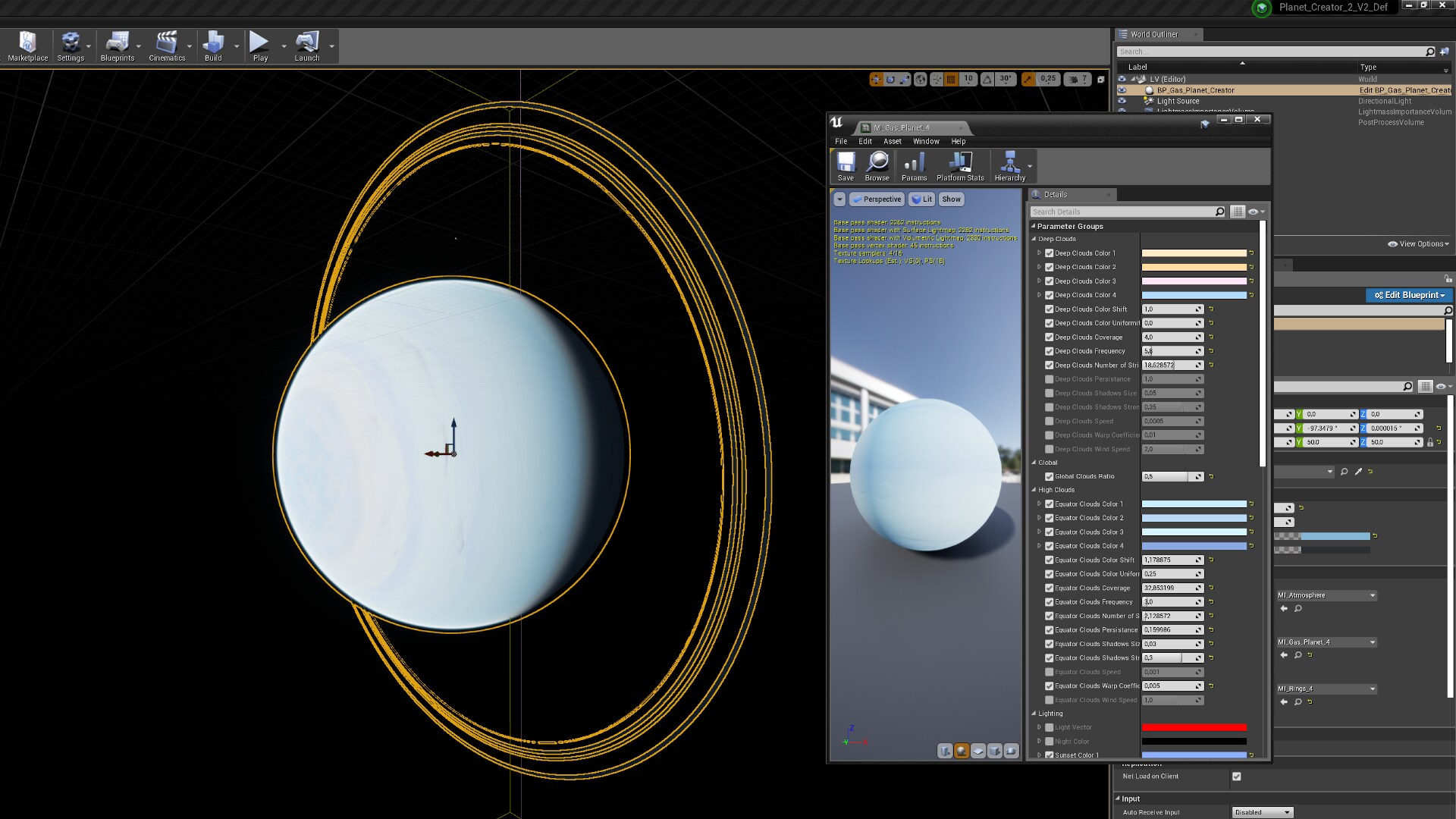
Task: Open the Edit Blueprint dropdown
Action: pyautogui.click(x=1408, y=295)
